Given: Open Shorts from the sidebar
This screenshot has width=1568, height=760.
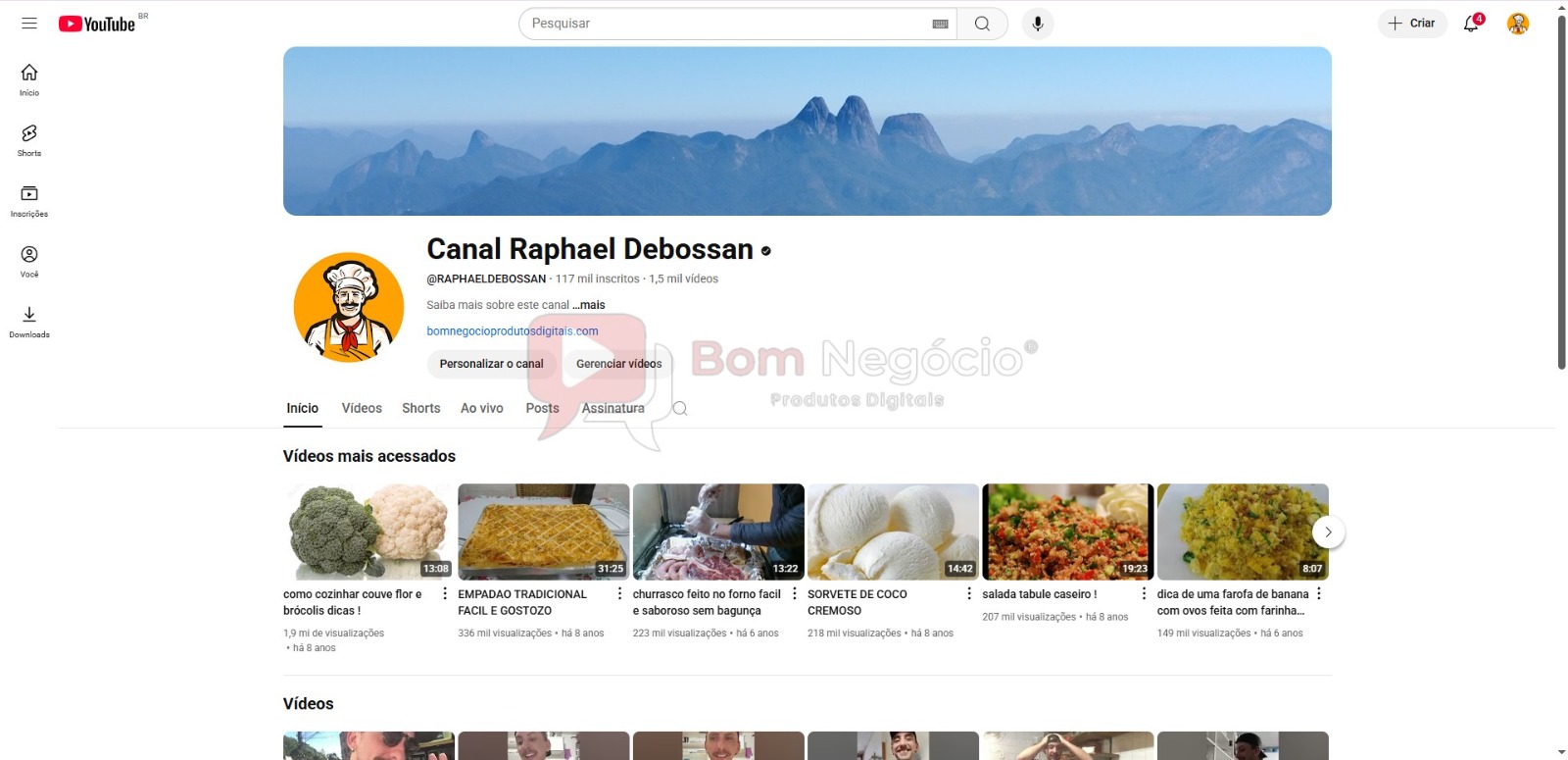Looking at the screenshot, I should (29, 141).
